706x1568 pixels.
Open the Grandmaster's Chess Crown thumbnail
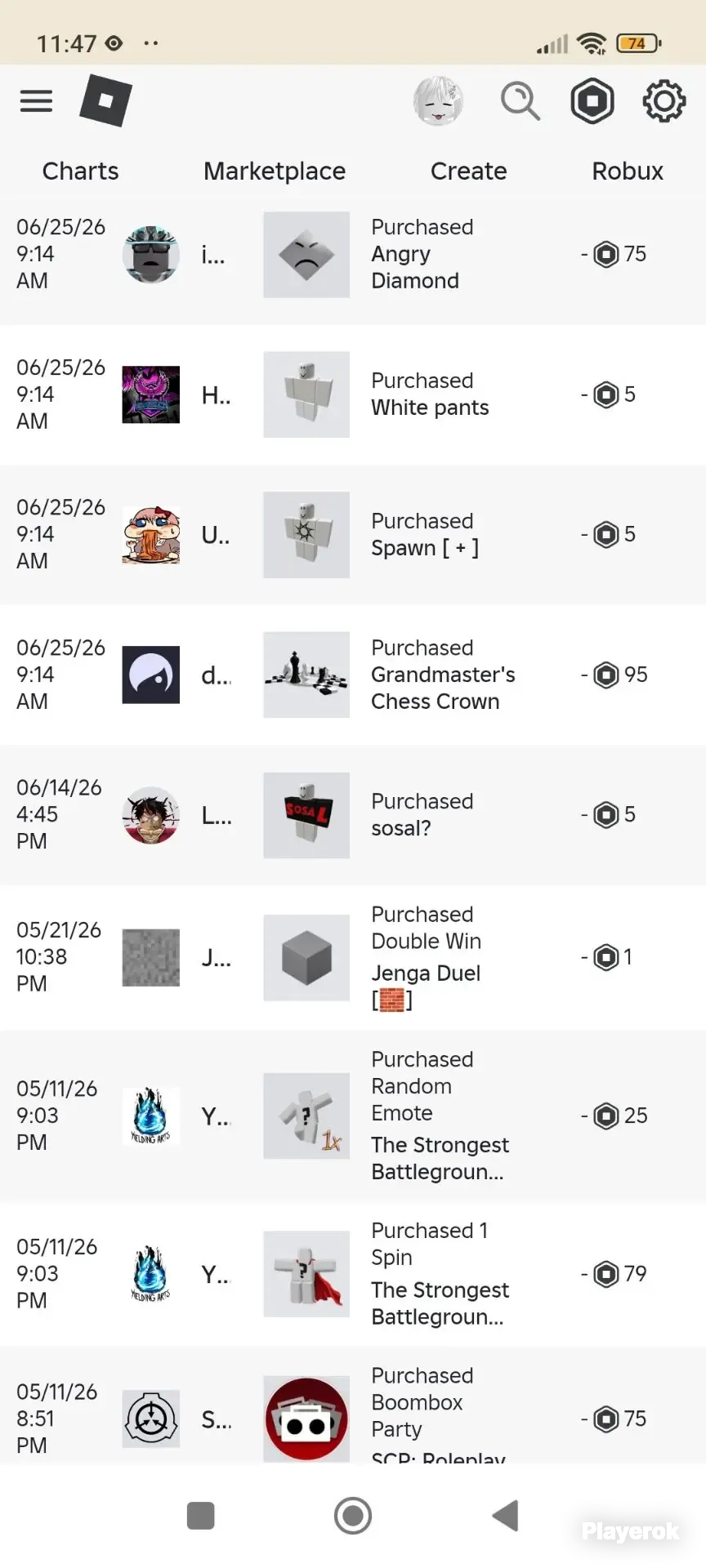tap(306, 675)
